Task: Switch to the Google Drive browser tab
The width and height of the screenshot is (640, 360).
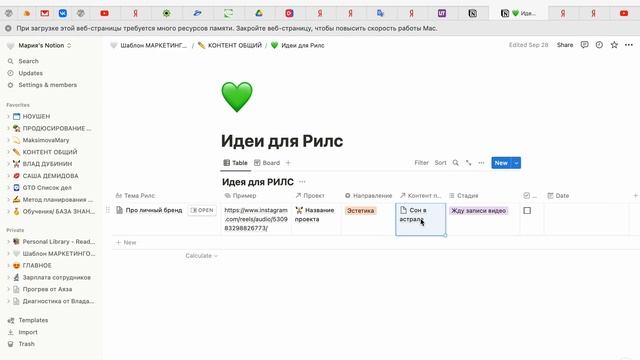Action: click(x=259, y=13)
